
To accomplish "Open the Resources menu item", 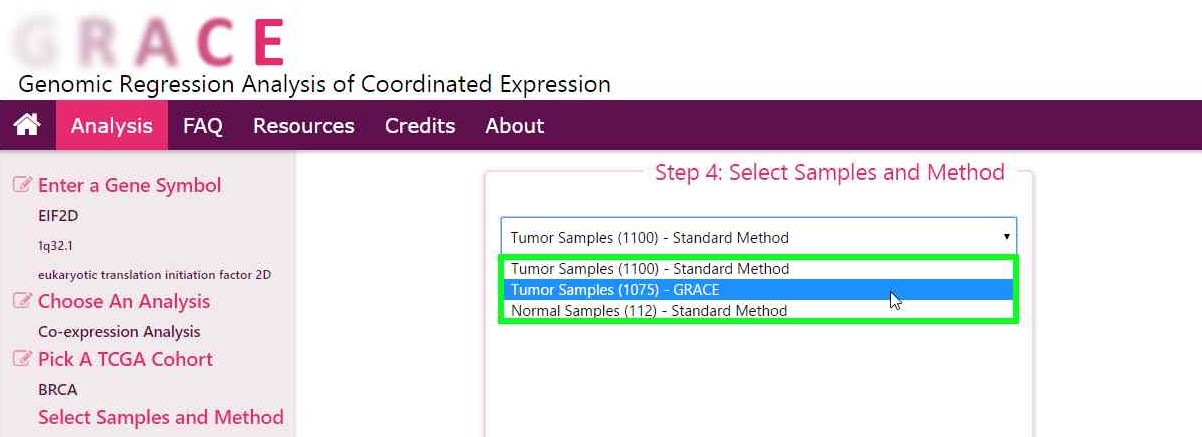I will (x=303, y=125).
